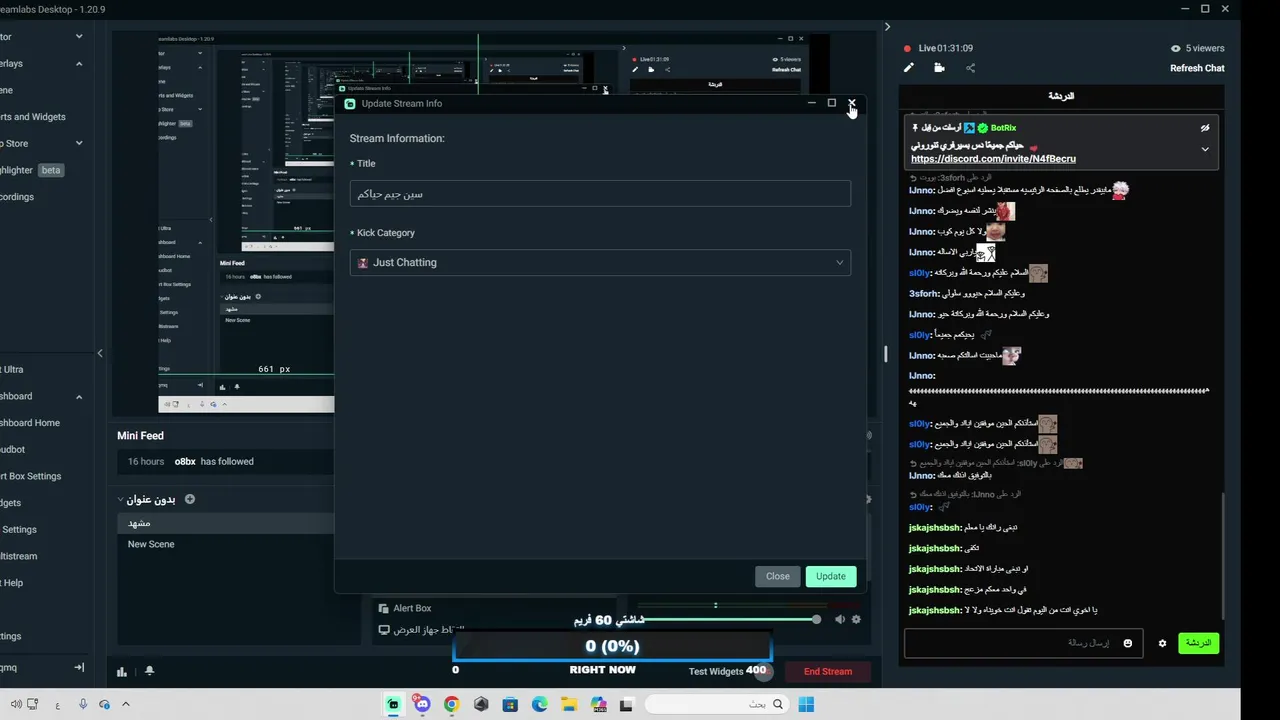The image size is (1280, 720).
Task: Open the Discord invite link in chat
Action: (x=993, y=159)
